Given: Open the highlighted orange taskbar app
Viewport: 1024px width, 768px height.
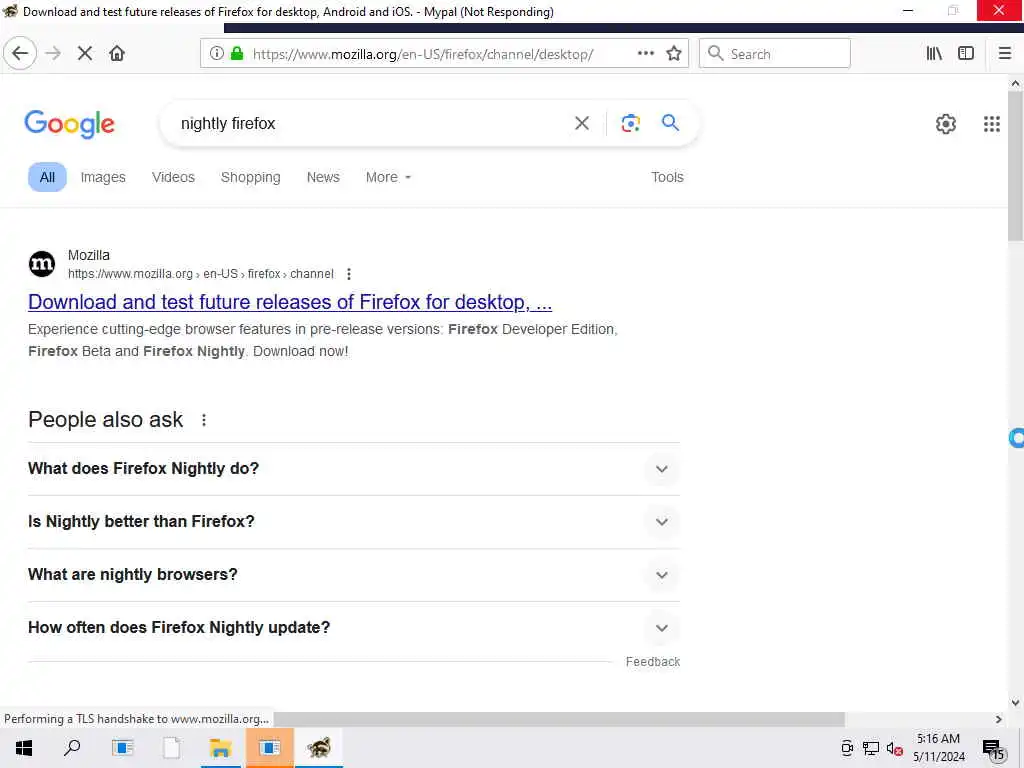Looking at the screenshot, I should point(269,748).
